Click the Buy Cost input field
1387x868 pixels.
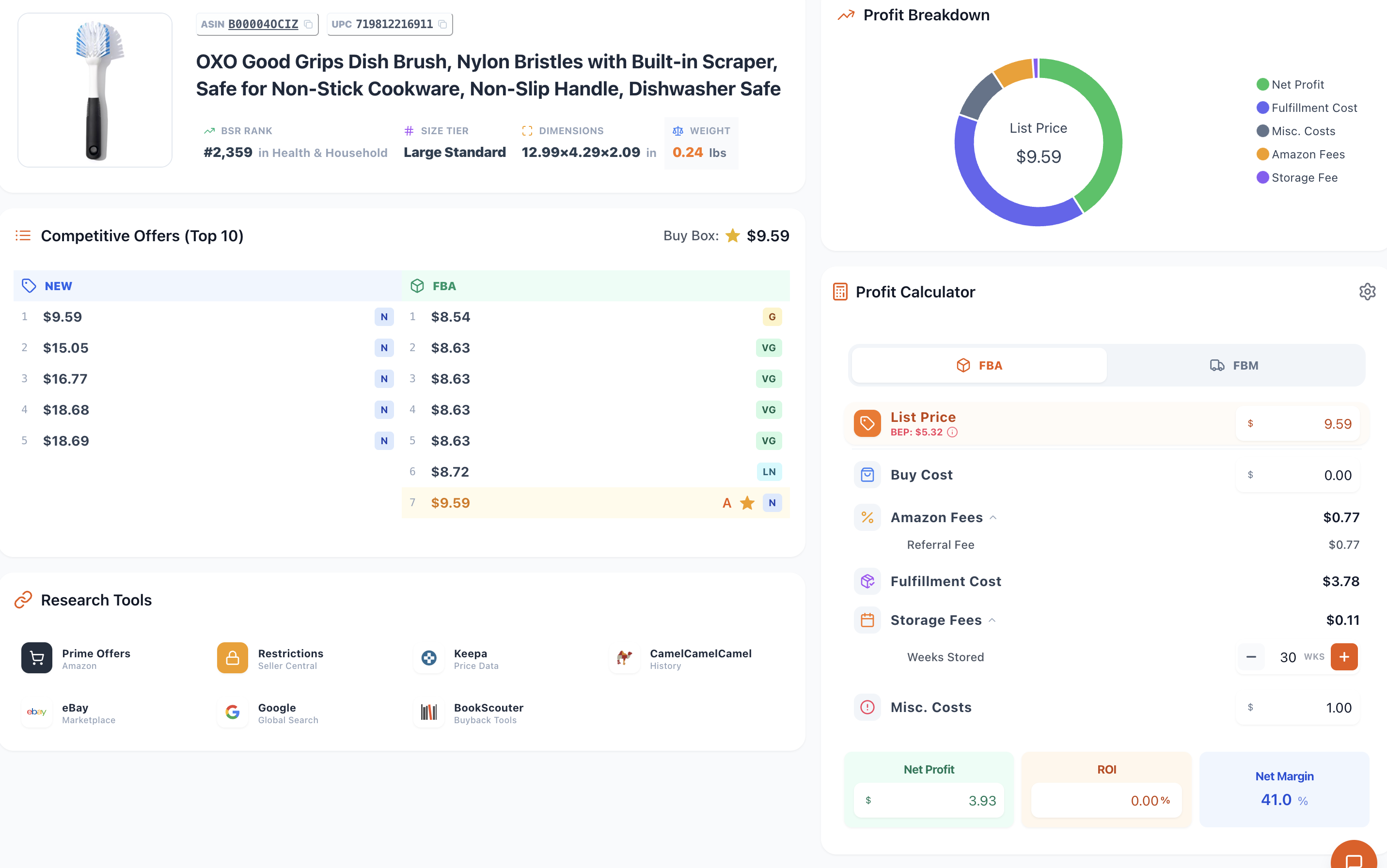[1297, 475]
